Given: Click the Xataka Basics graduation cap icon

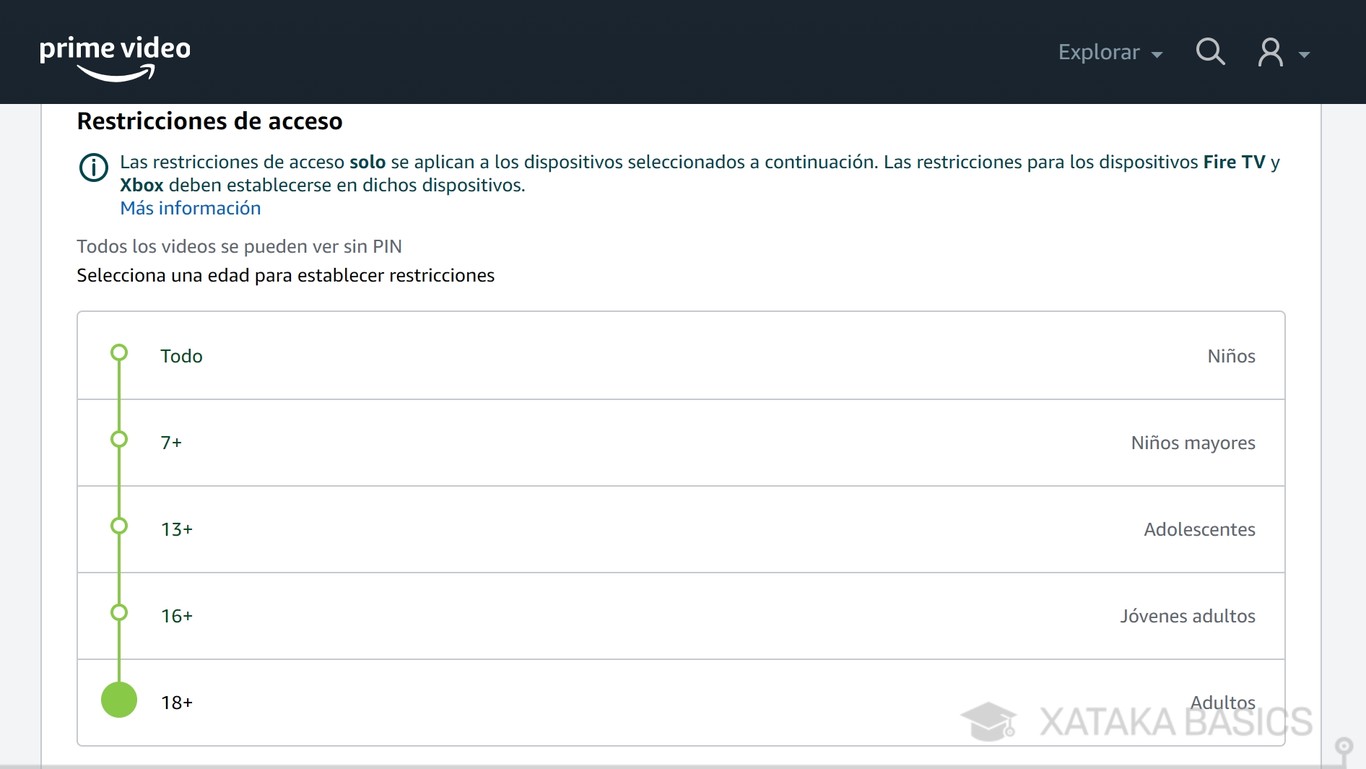Looking at the screenshot, I should pyautogui.click(x=988, y=721).
